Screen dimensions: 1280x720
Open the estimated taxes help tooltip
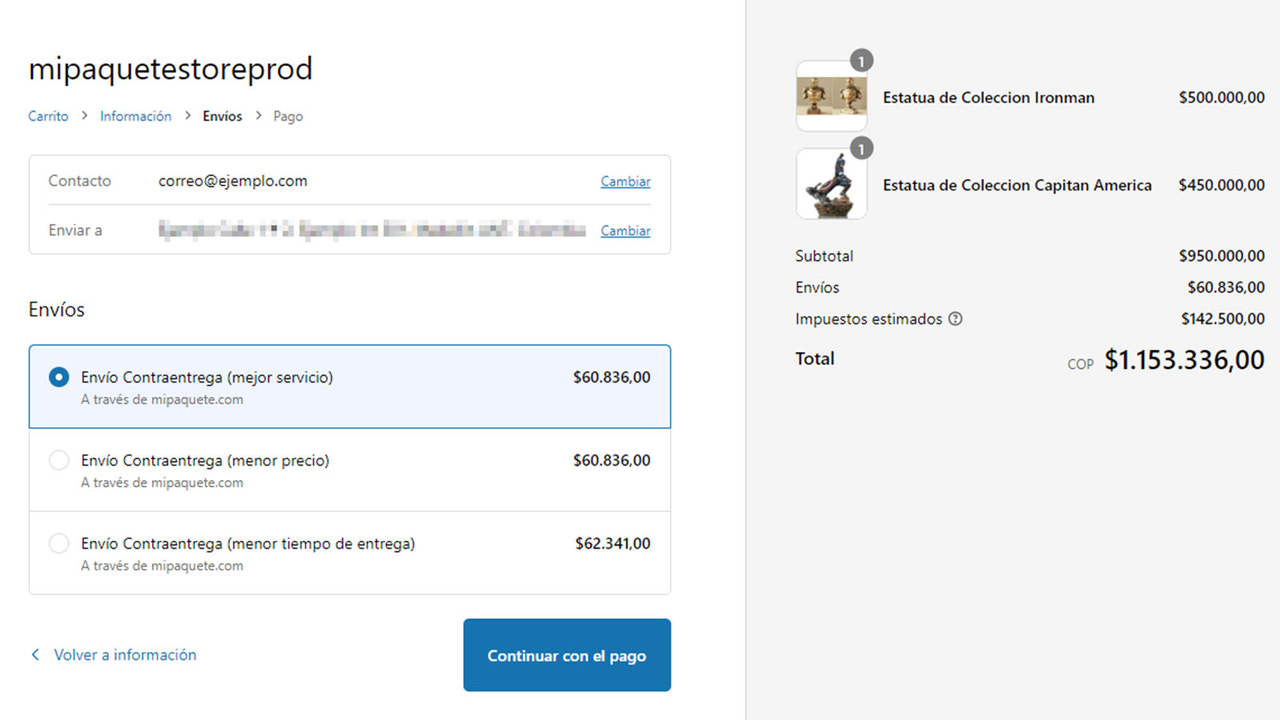955,318
